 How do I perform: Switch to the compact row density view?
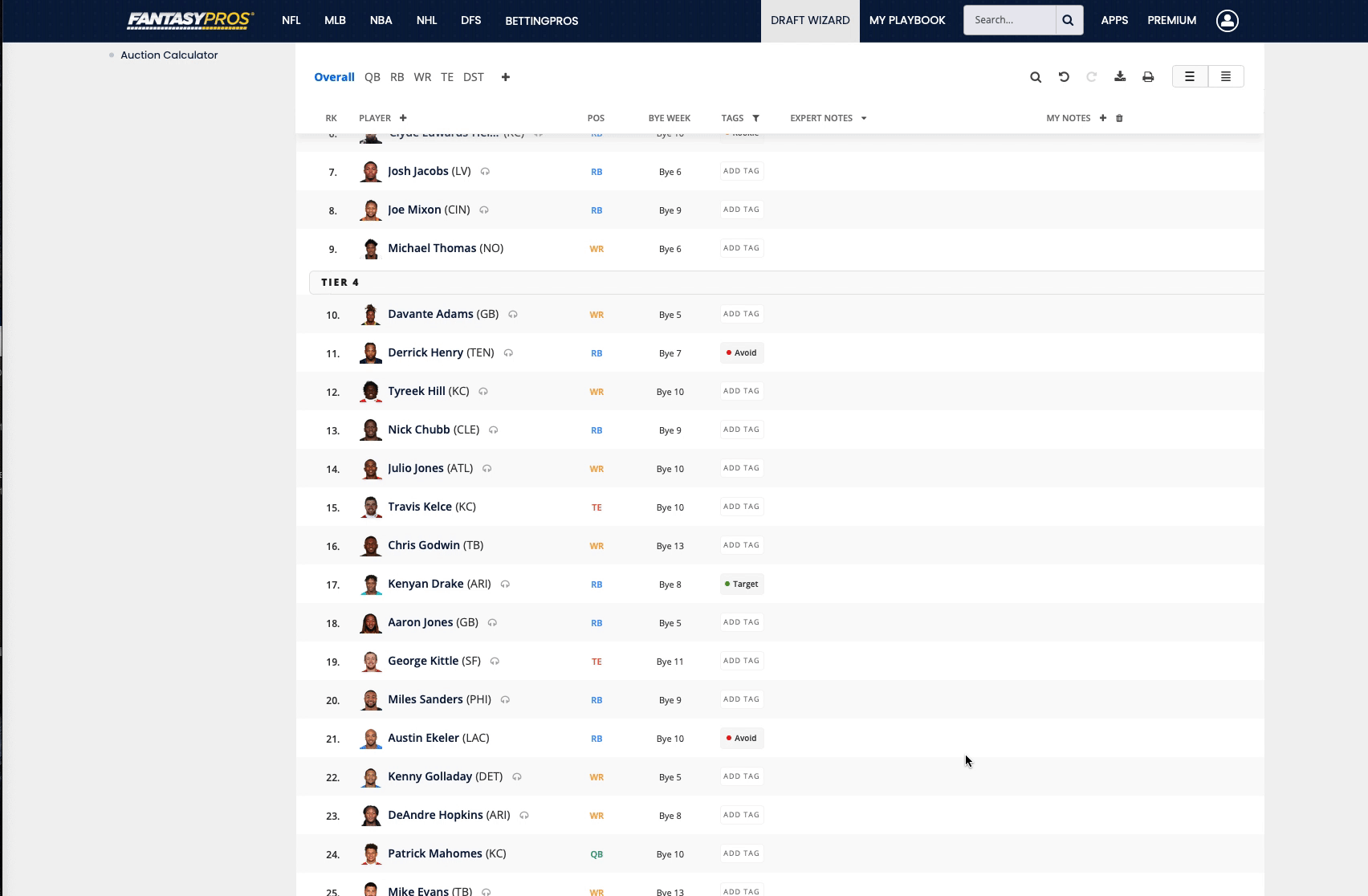tap(1226, 76)
